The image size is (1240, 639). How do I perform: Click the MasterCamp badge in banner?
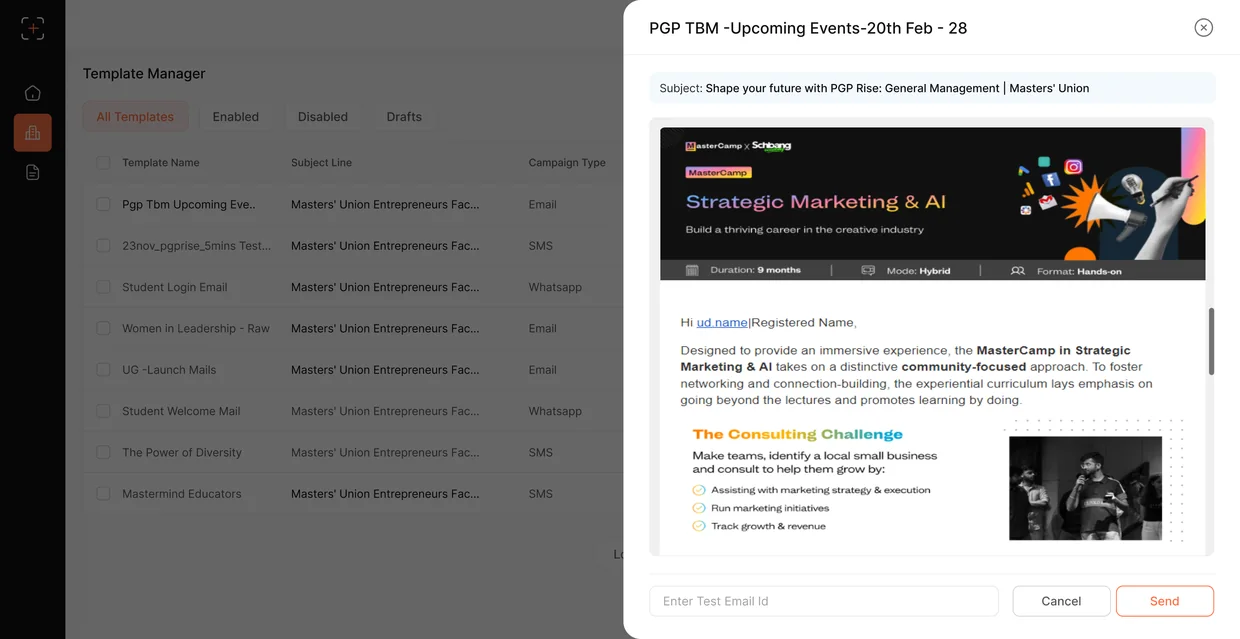point(718,172)
